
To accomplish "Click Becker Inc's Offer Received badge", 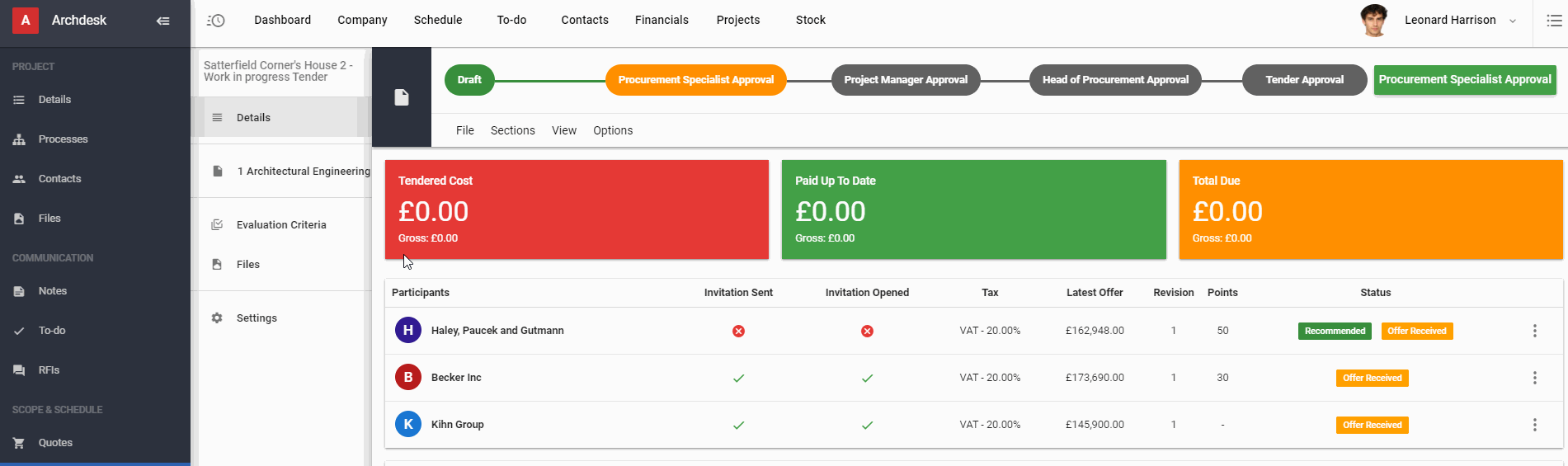I will click(x=1373, y=378).
